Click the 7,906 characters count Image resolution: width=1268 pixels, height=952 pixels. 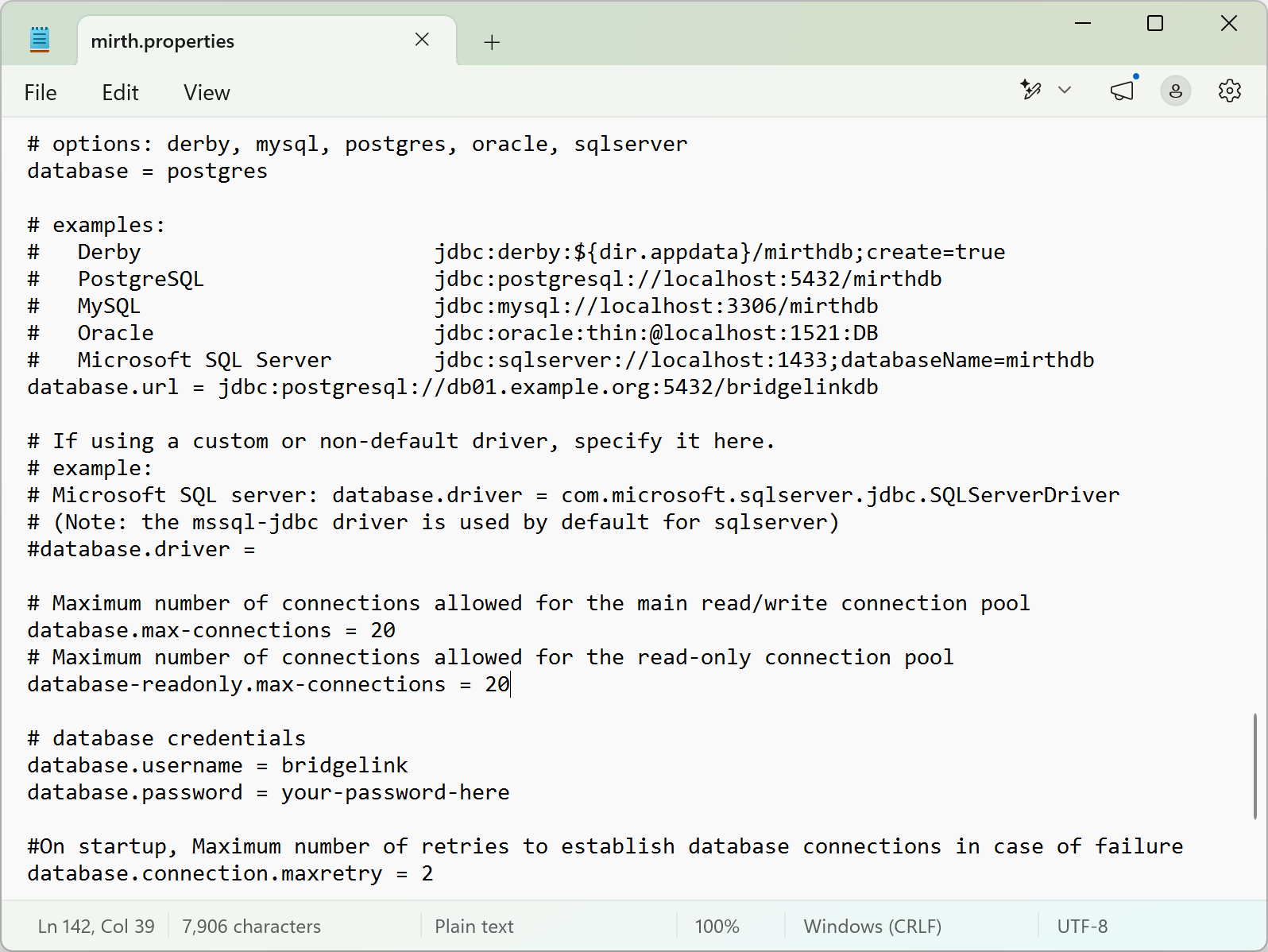[x=251, y=927]
